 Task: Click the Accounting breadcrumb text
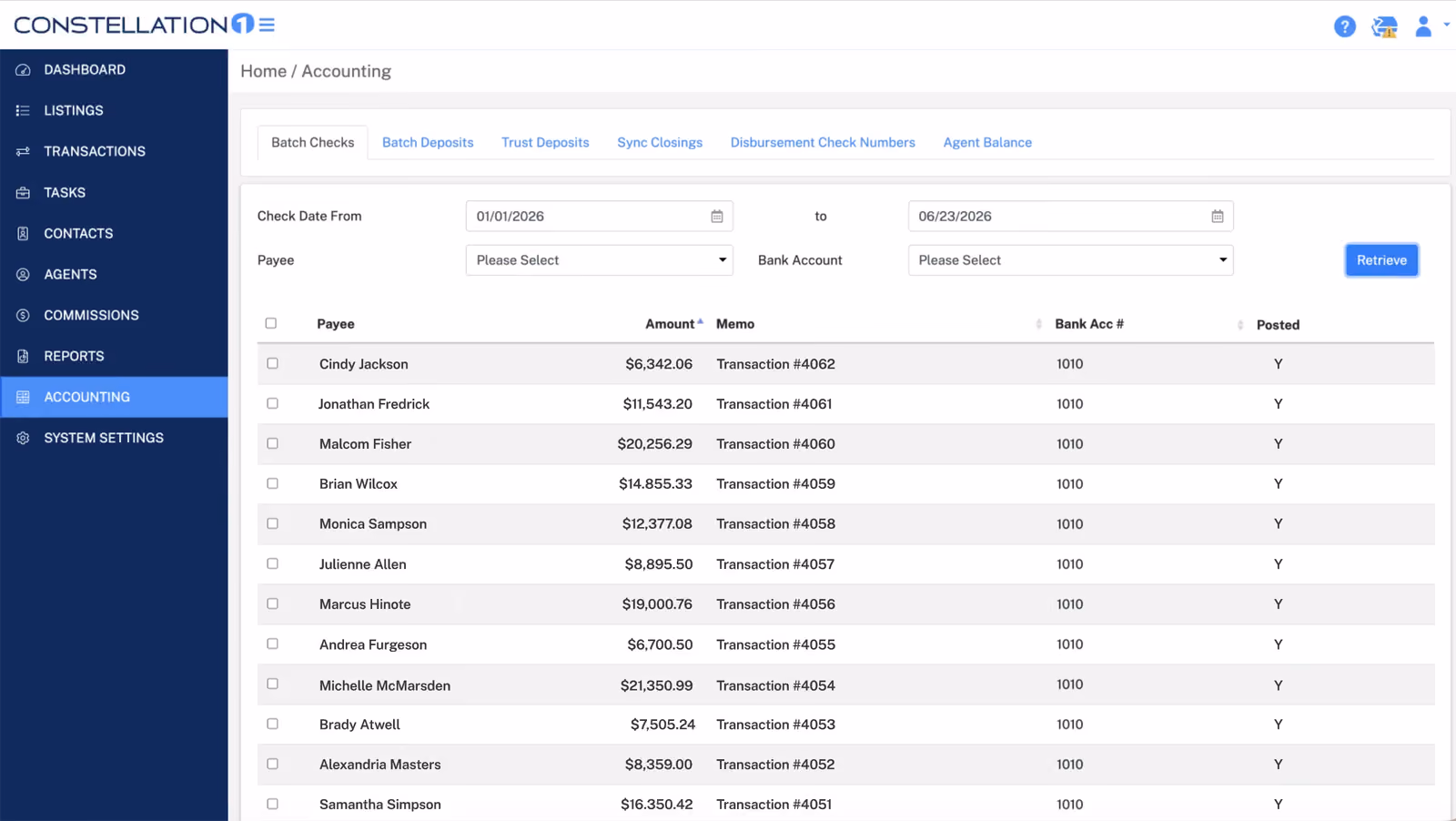point(346,71)
